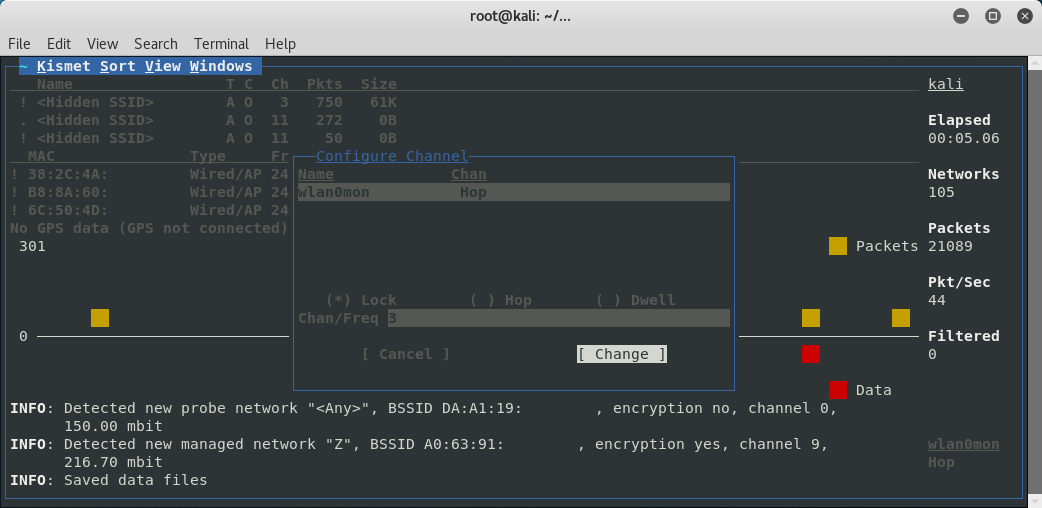This screenshot has width=1042, height=508.
Task: Click the Networks count 105
Action: point(941,192)
